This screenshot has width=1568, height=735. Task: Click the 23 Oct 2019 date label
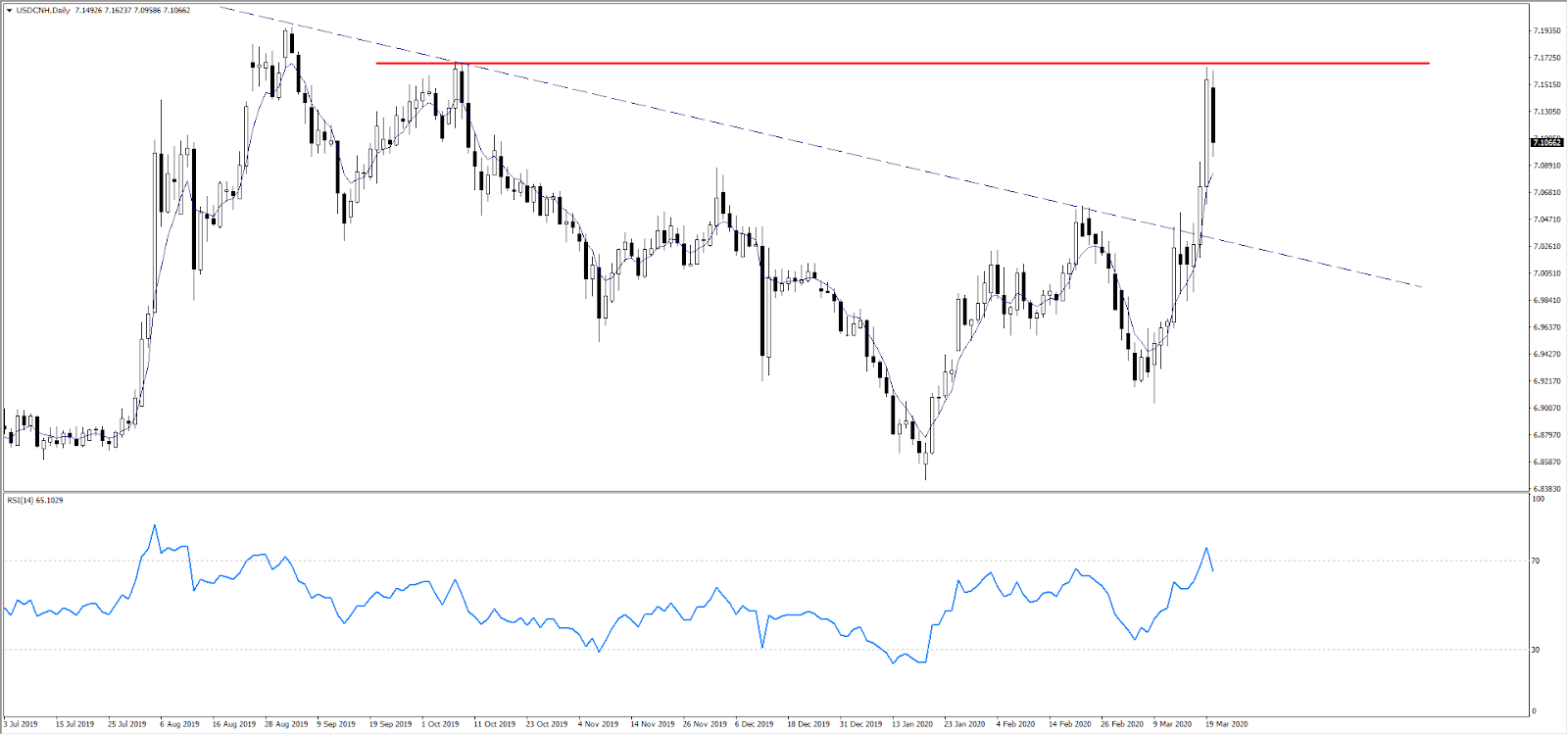[x=547, y=724]
